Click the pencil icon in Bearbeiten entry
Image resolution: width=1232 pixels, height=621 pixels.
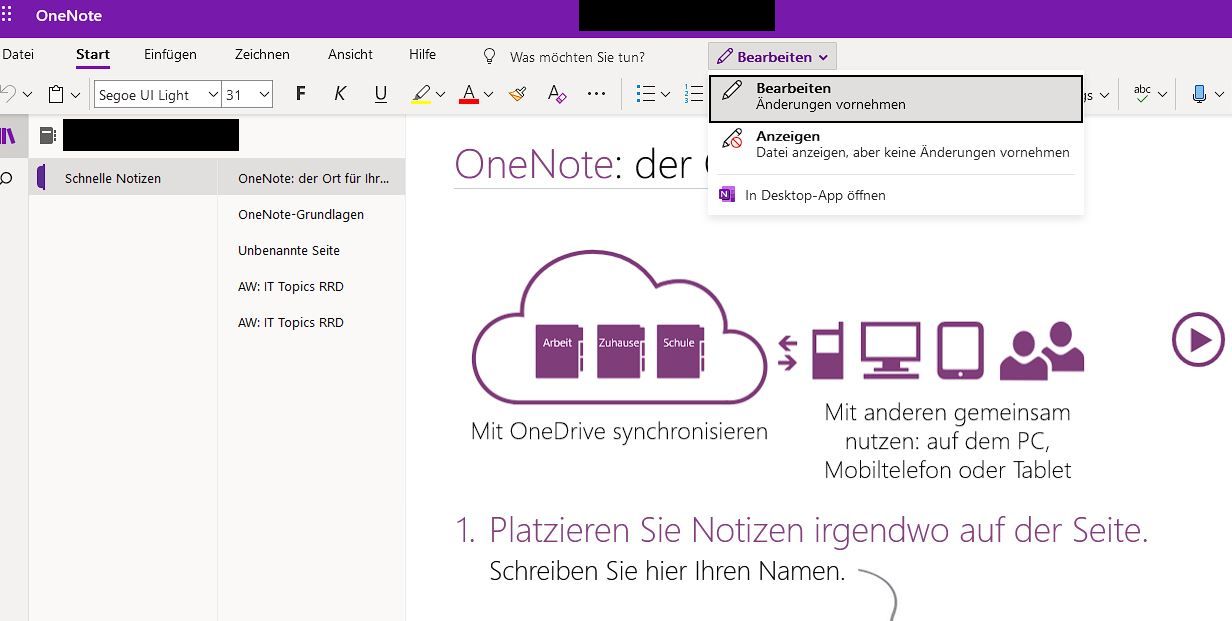coord(733,92)
